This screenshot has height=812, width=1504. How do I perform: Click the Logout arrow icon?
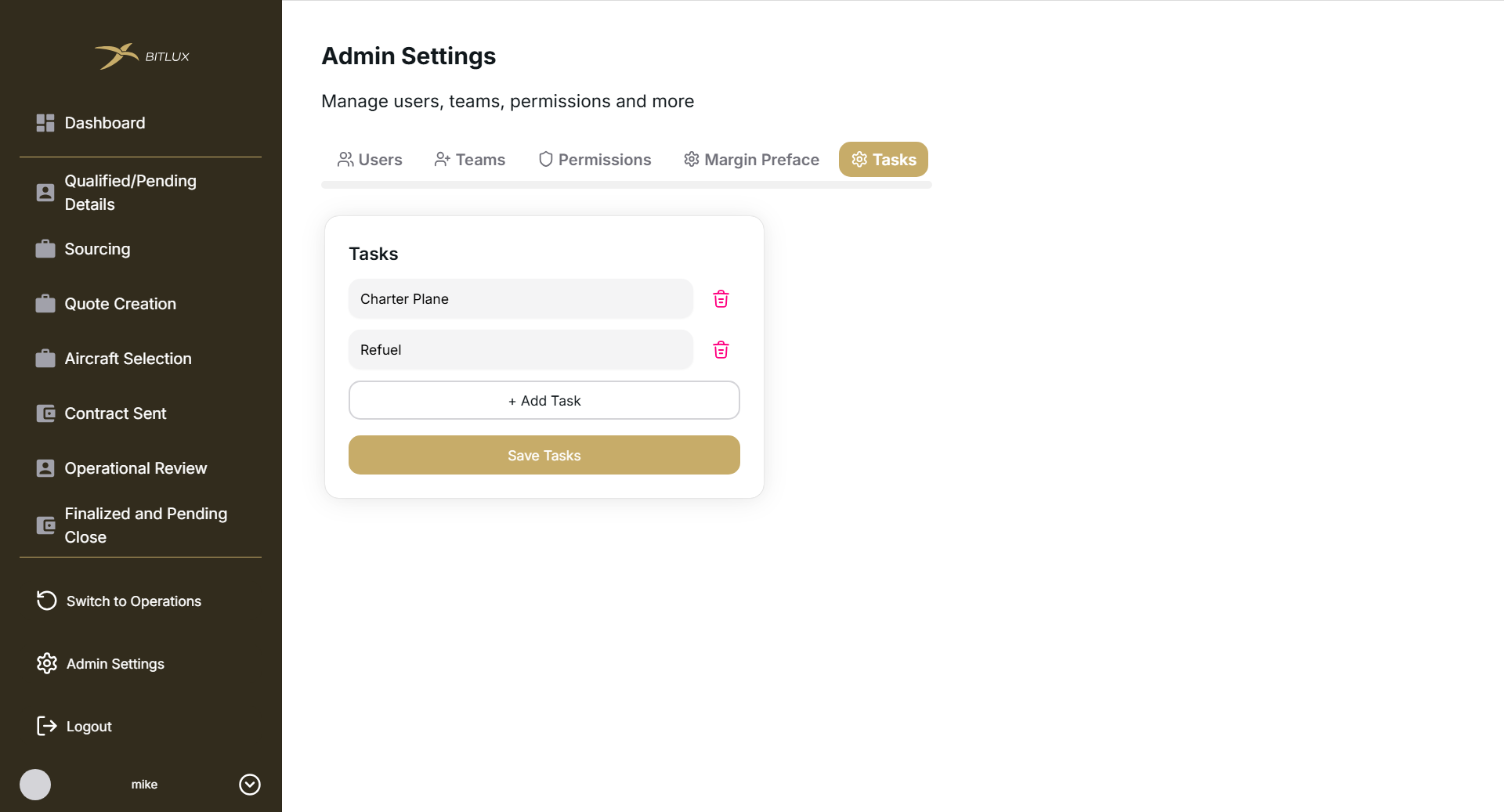(x=47, y=726)
